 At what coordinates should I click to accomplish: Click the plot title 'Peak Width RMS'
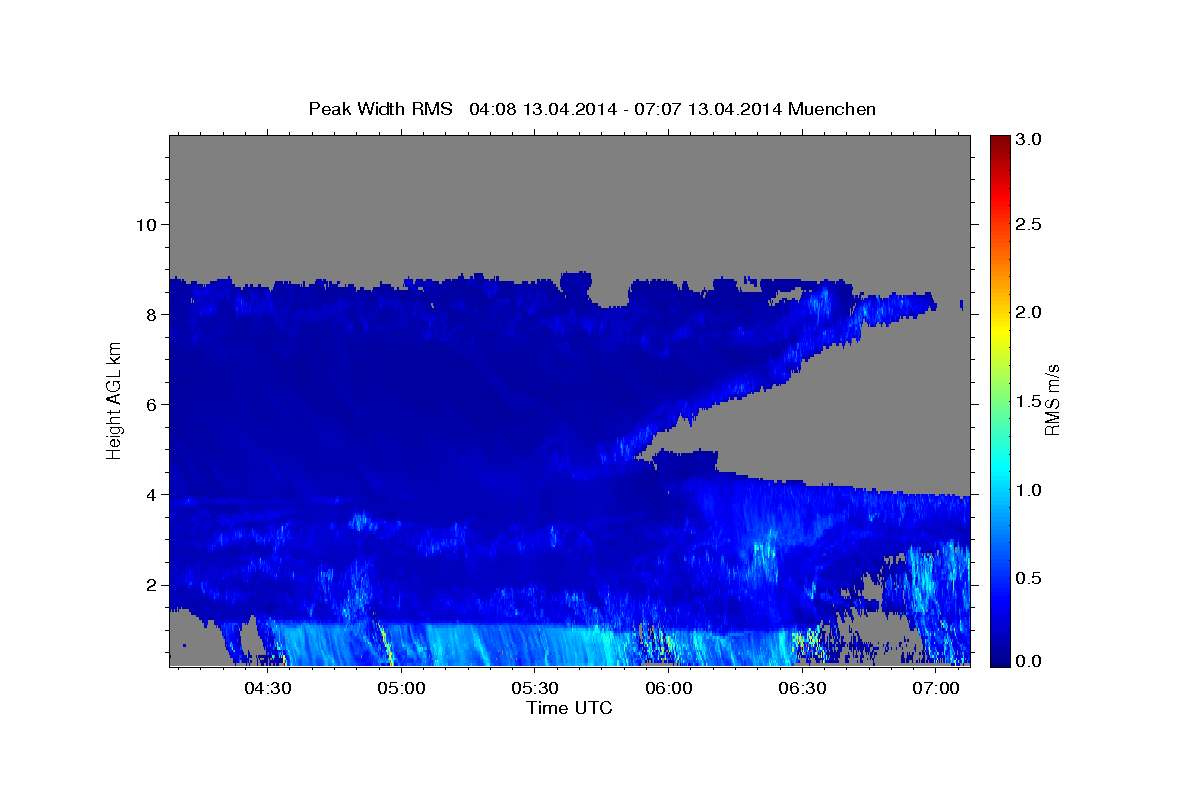[380, 109]
